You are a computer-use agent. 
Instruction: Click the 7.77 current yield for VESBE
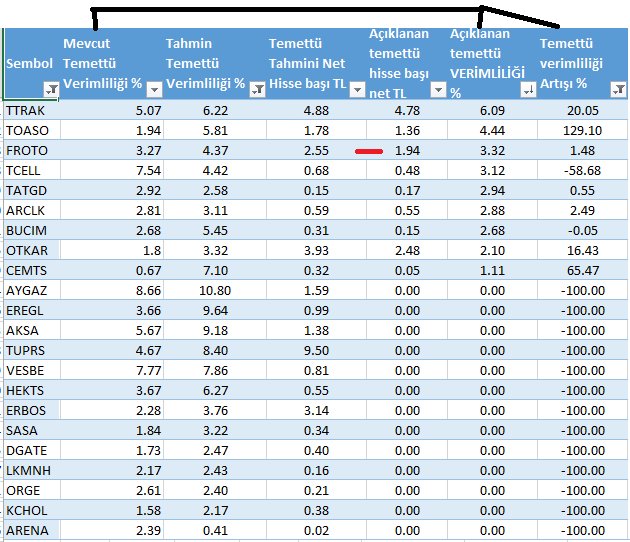point(148,370)
